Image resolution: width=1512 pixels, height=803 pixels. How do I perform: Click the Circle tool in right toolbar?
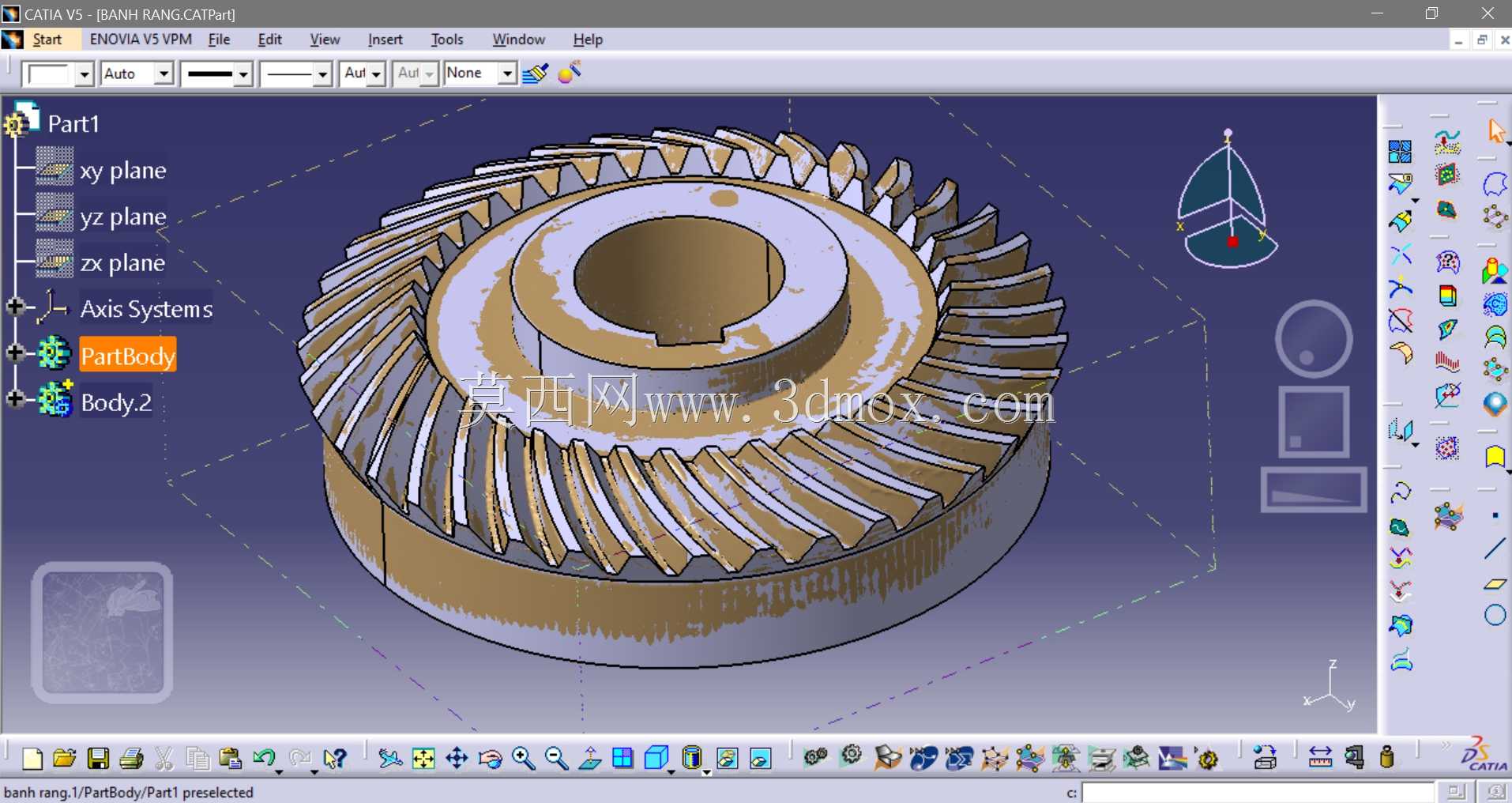(1495, 615)
